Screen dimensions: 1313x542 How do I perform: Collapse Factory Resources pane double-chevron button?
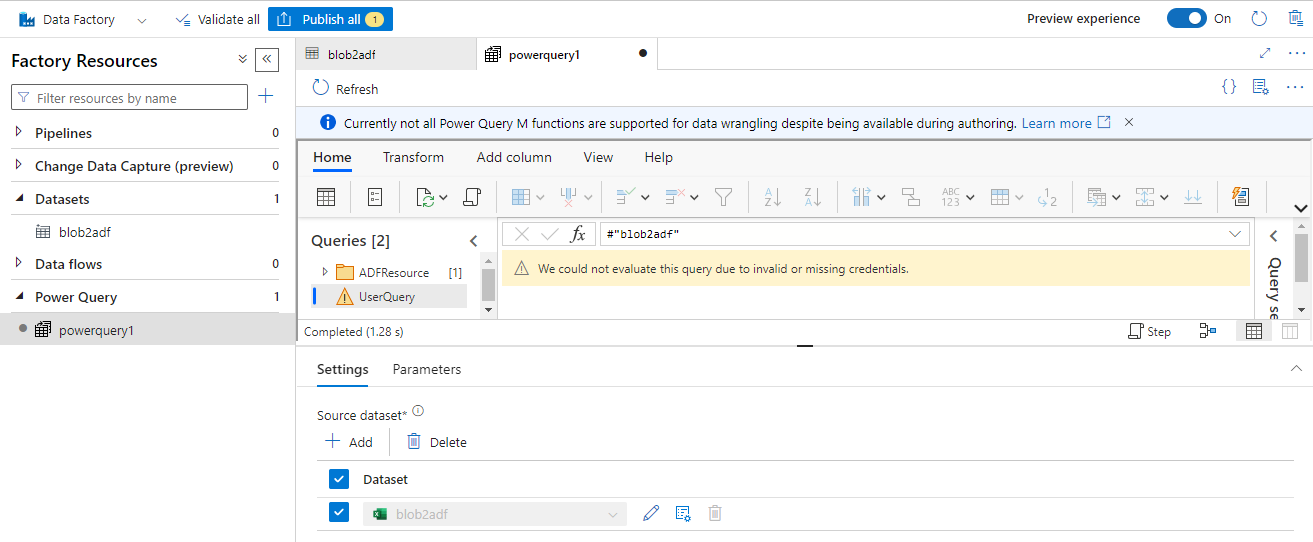pyautogui.click(x=267, y=60)
